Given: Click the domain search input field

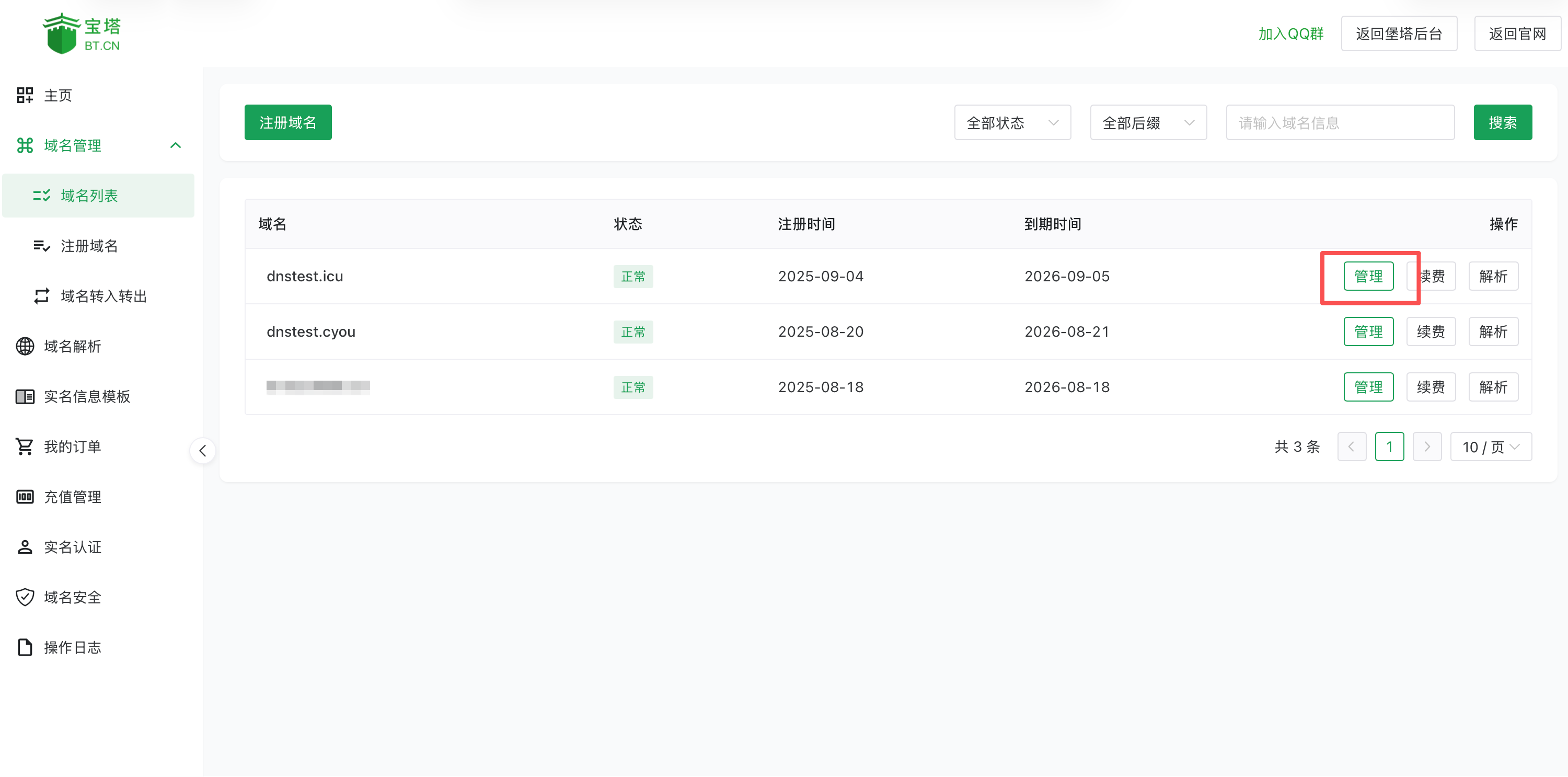Looking at the screenshot, I should tap(1339, 123).
